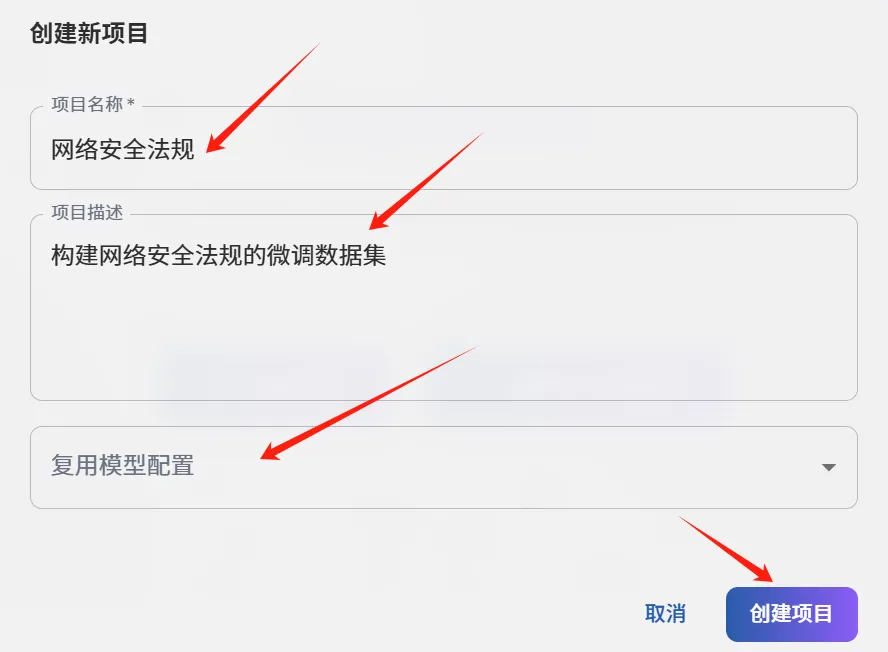Click the 项目描述 field label
This screenshot has width=888, height=652.
[x=87, y=212]
